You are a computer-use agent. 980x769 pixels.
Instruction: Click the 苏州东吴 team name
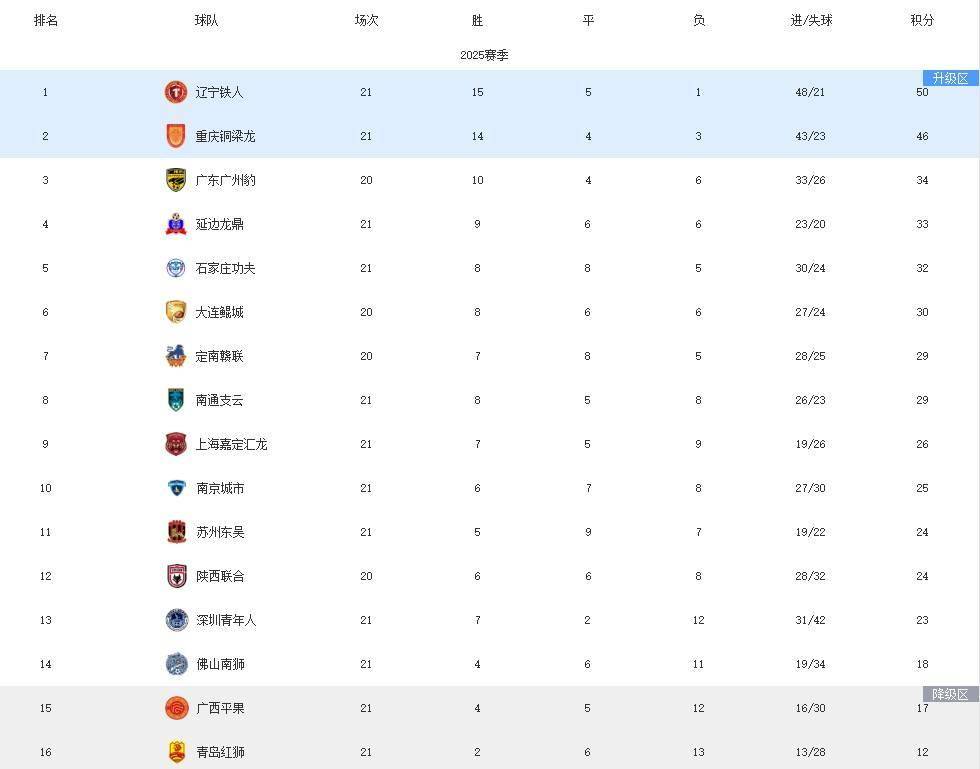pyautogui.click(x=220, y=532)
